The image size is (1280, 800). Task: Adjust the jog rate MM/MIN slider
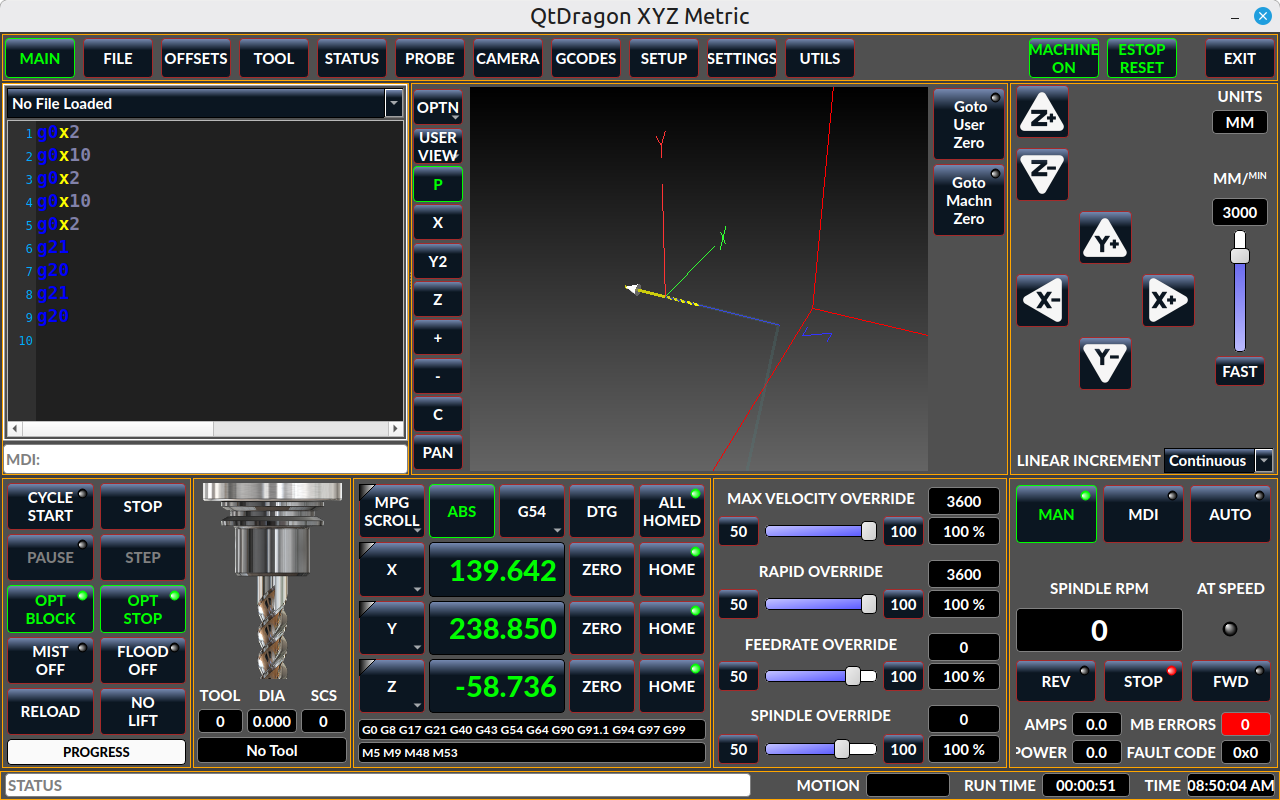(1240, 291)
